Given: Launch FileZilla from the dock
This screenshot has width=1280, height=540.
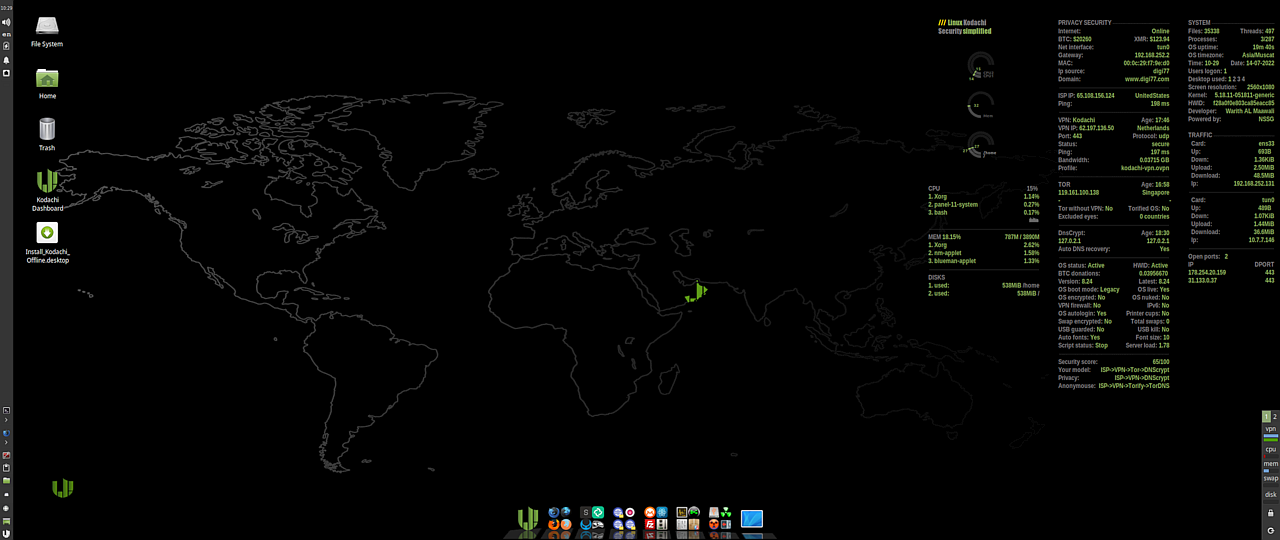Looking at the screenshot, I should coord(650,524).
